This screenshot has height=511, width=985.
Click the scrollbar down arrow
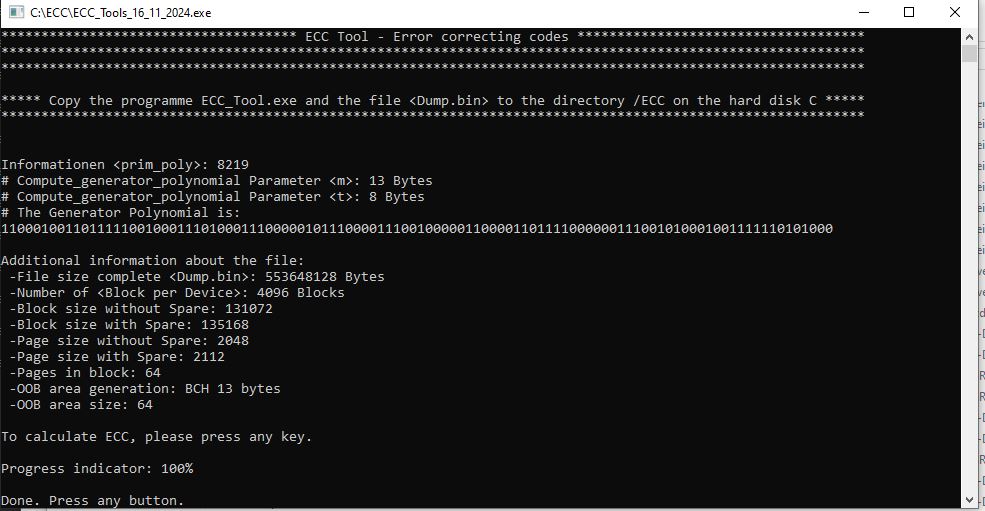(x=969, y=500)
